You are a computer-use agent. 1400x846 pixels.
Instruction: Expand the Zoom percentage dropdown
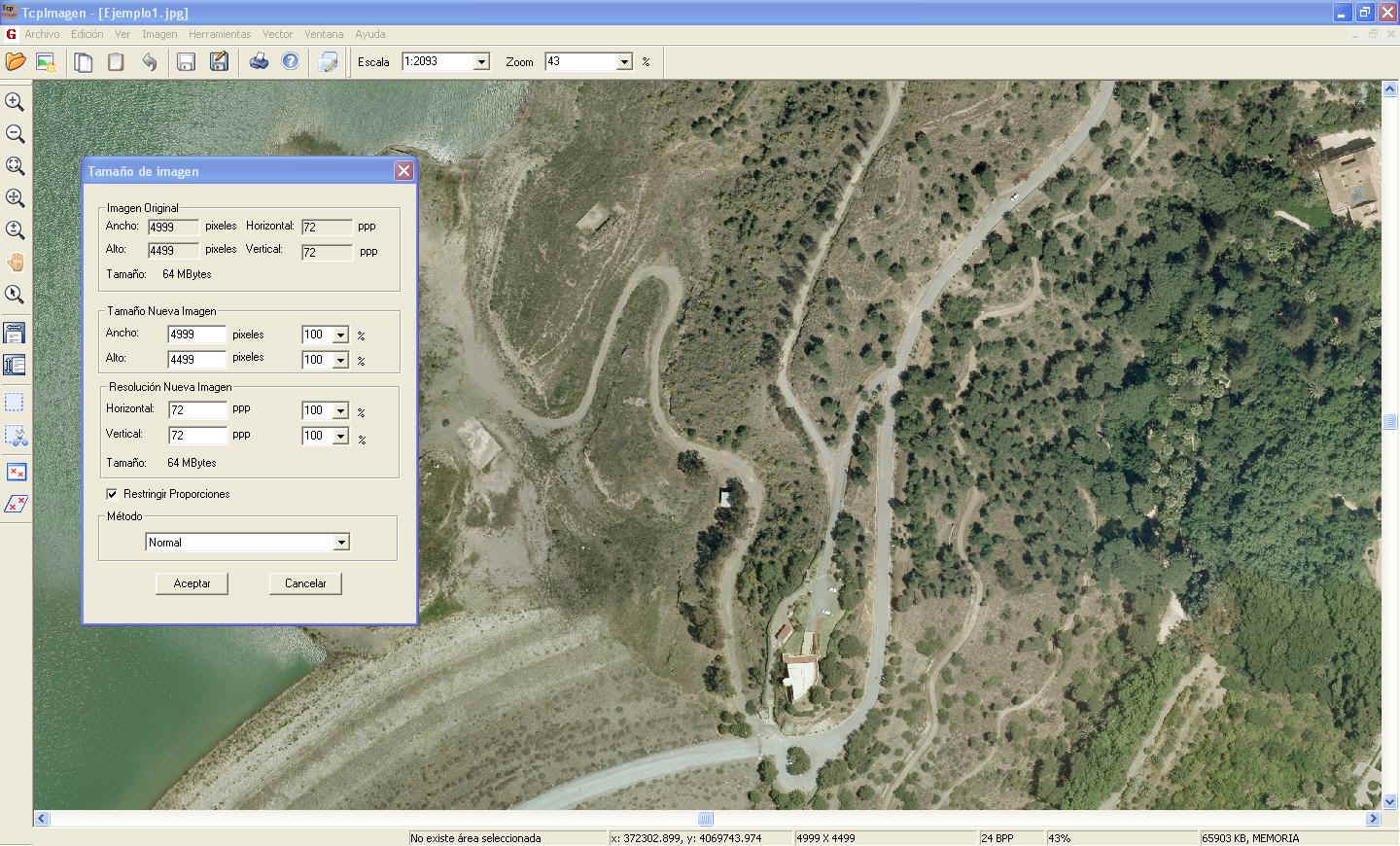coord(624,62)
